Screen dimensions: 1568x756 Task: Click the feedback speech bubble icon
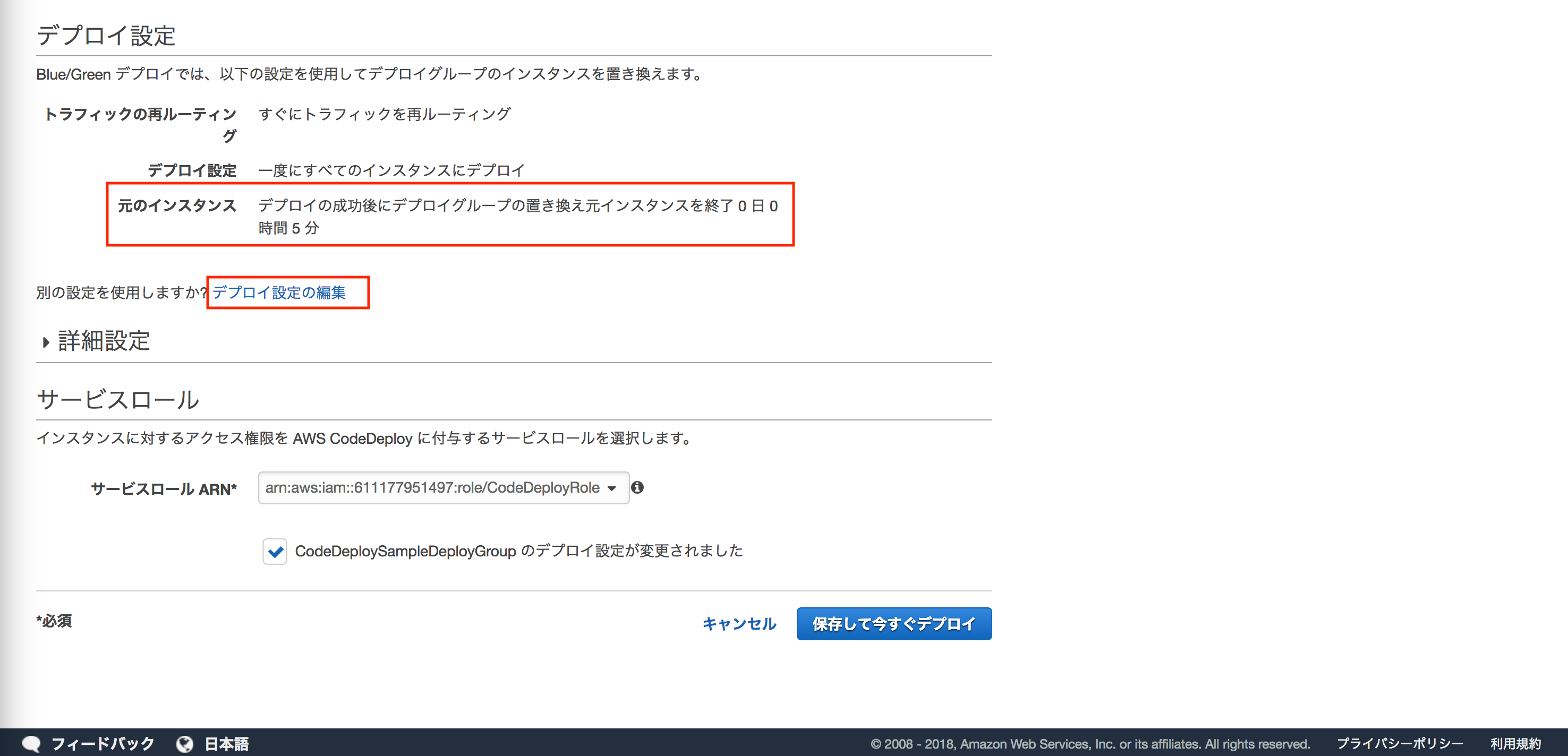click(31, 744)
